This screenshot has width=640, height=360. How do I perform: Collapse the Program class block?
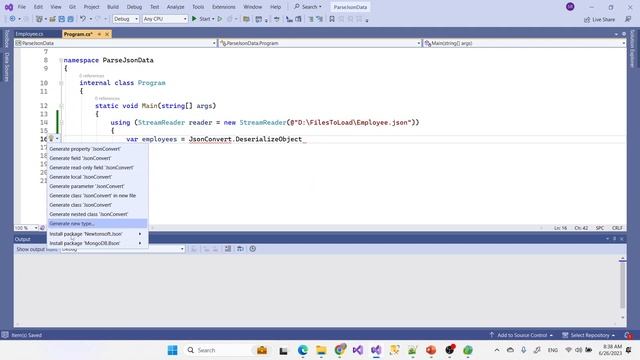tap(61, 83)
